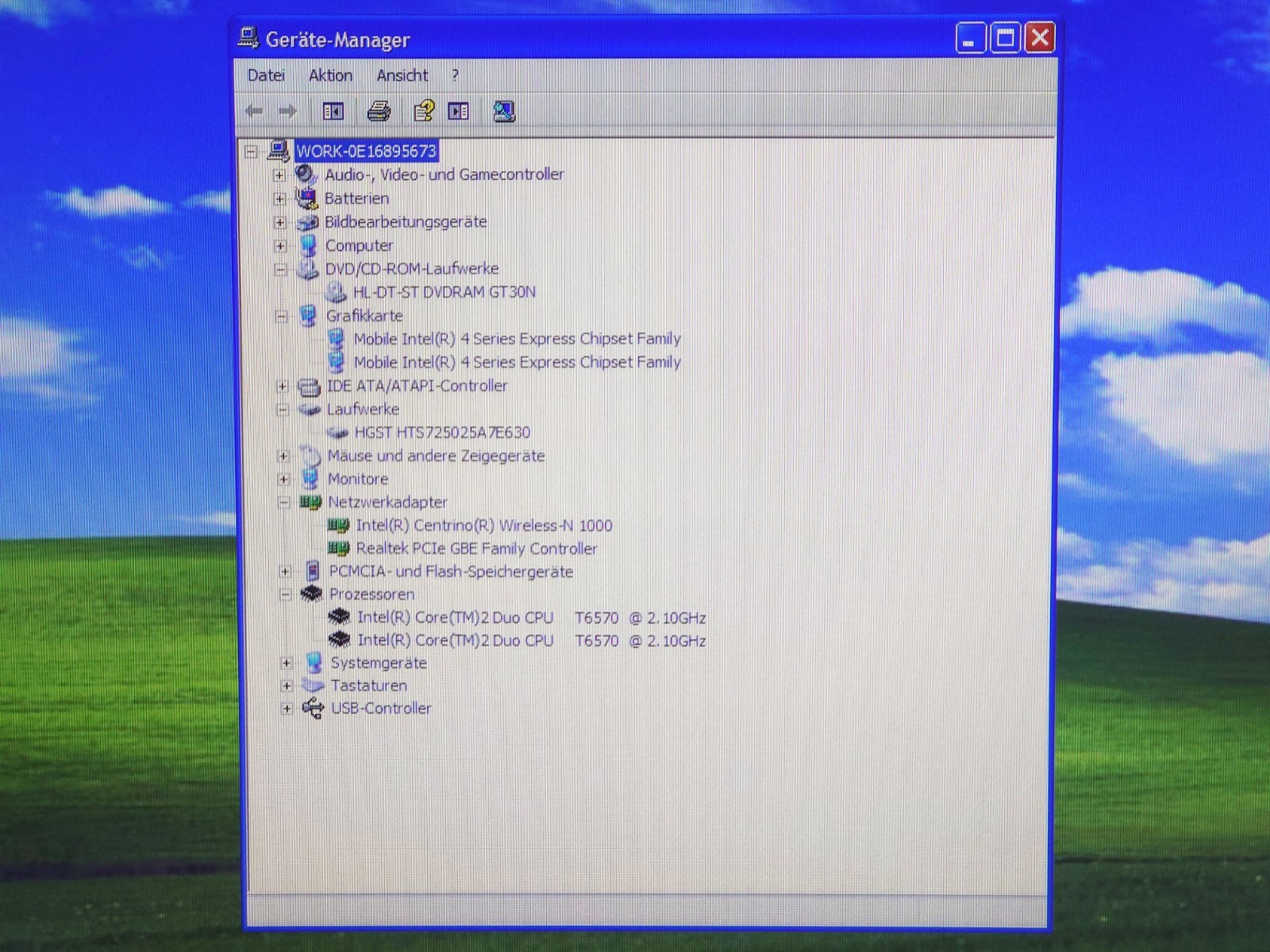Toggle the action pane toolbar icon

coord(459,112)
